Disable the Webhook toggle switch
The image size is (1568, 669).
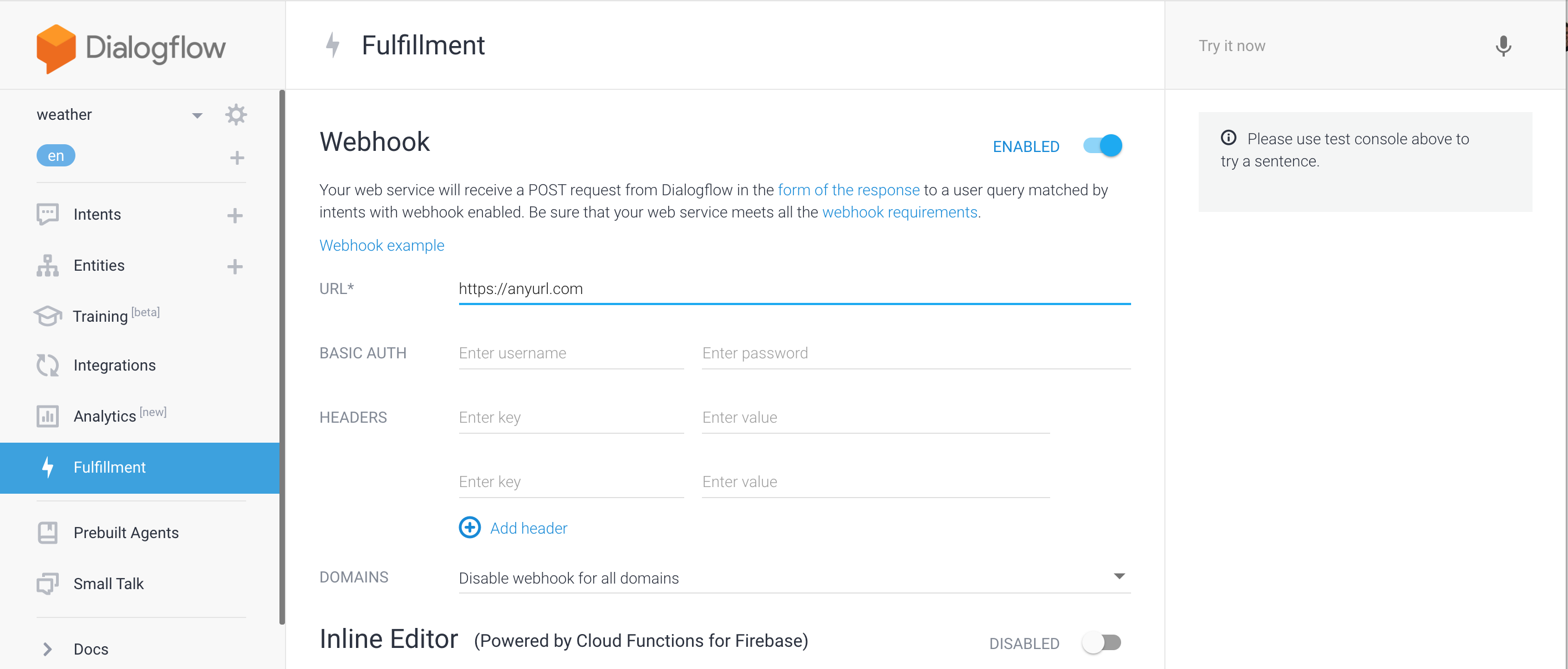coord(1102,145)
